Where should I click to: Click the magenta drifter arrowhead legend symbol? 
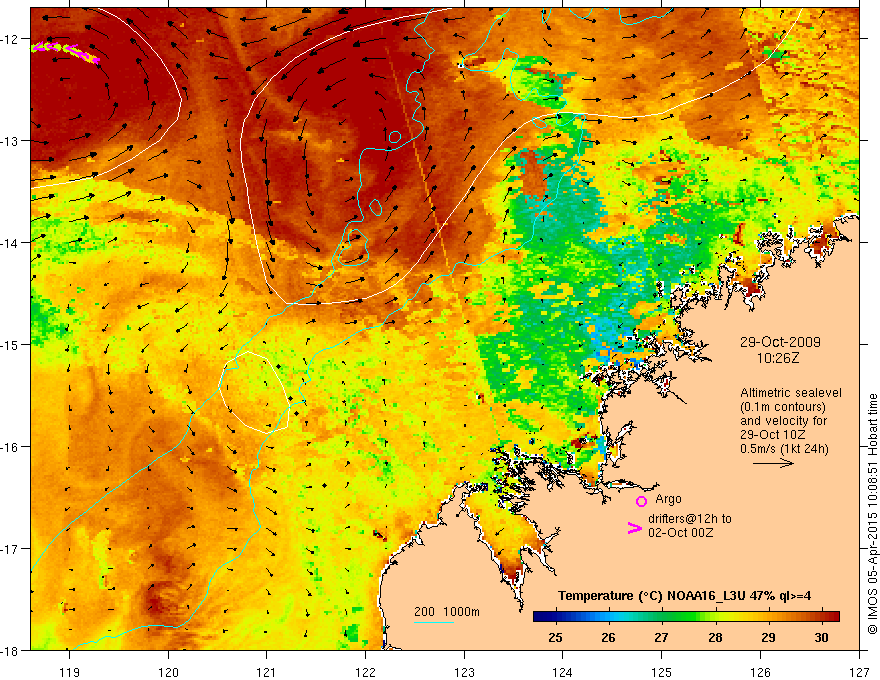click(635, 528)
